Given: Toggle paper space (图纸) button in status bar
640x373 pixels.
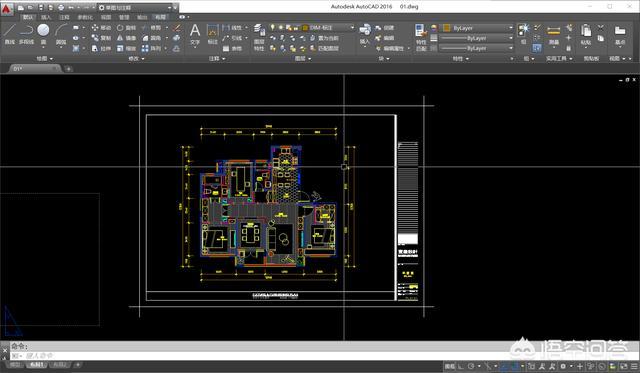Looking at the screenshot, I should [x=449, y=366].
